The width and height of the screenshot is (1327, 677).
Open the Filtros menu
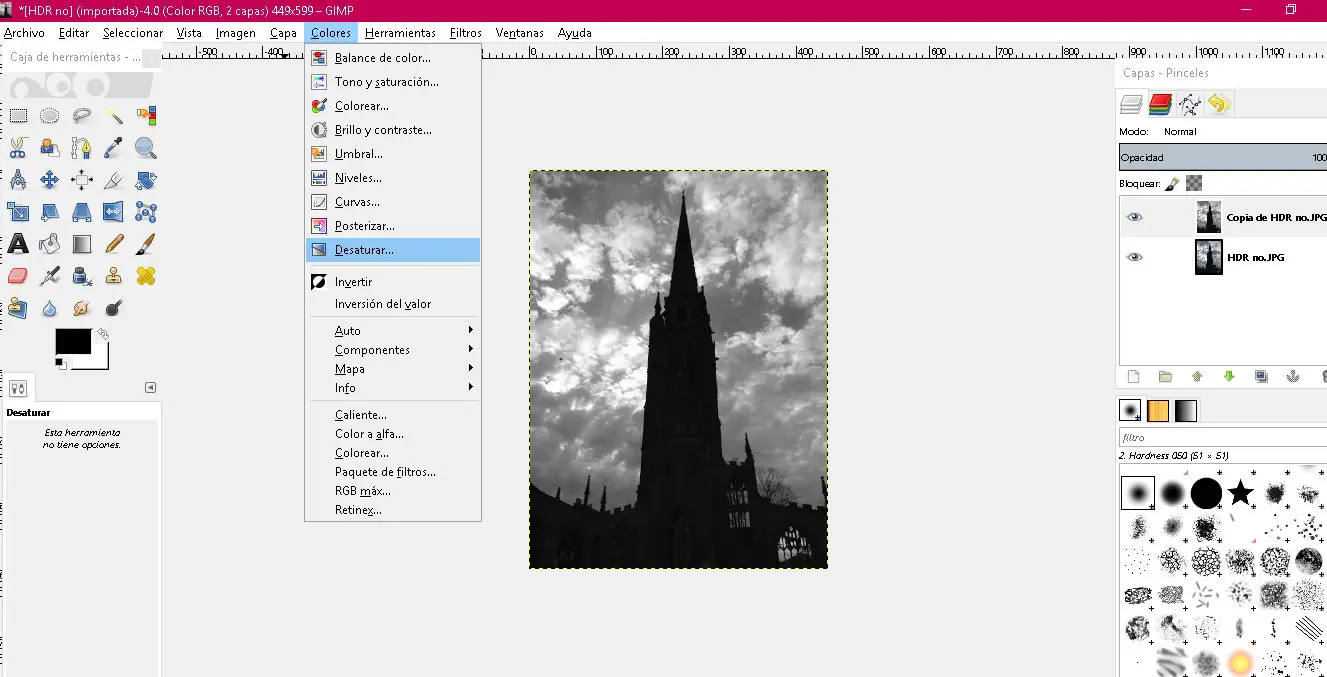[465, 33]
